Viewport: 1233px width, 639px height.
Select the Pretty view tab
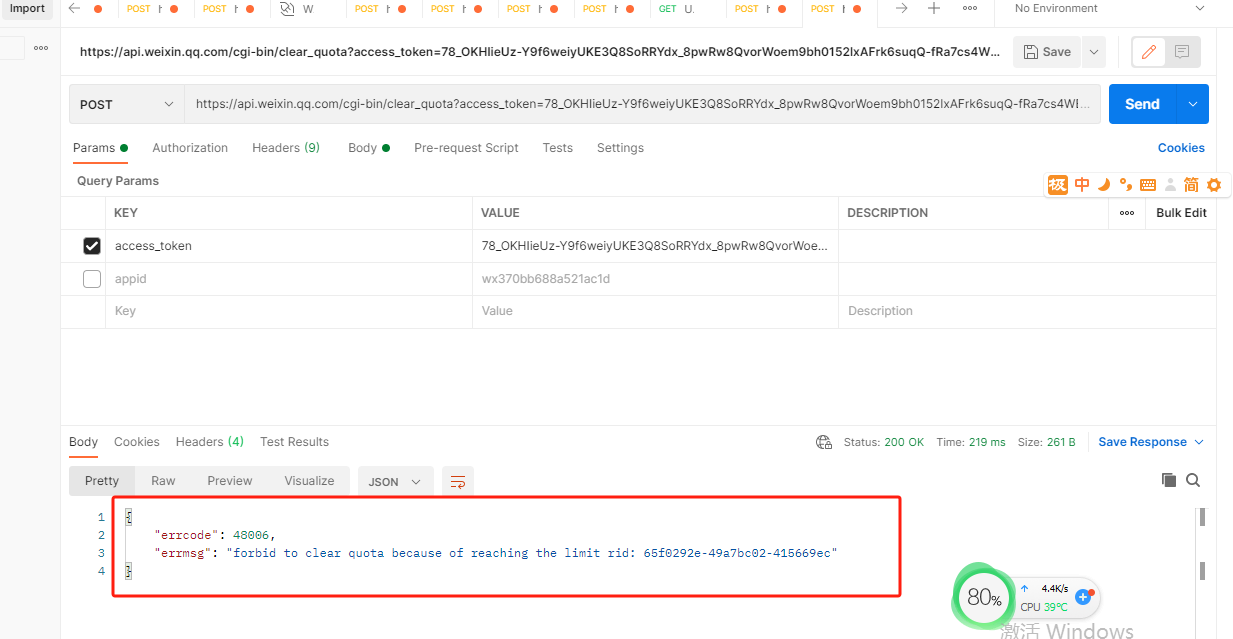[102, 481]
